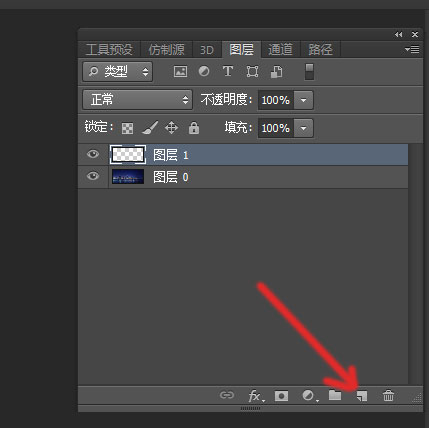This screenshot has height=428, width=429.
Task: Toggle lock all for layer
Action: [x=194, y=128]
